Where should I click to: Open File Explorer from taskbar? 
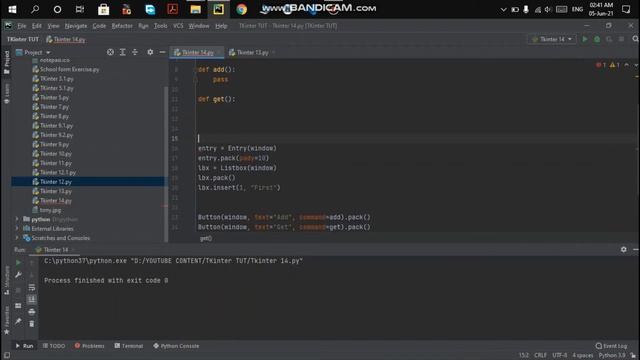click(x=196, y=9)
